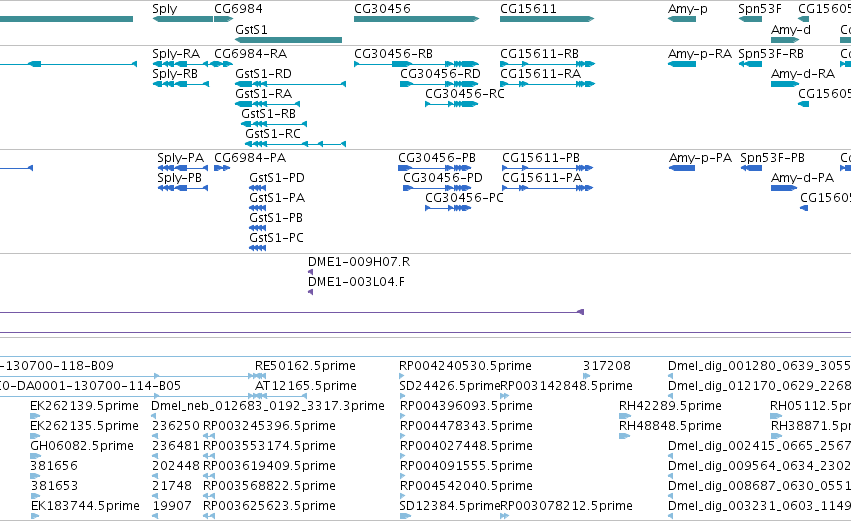Click the CG30456 gene label

(382, 9)
